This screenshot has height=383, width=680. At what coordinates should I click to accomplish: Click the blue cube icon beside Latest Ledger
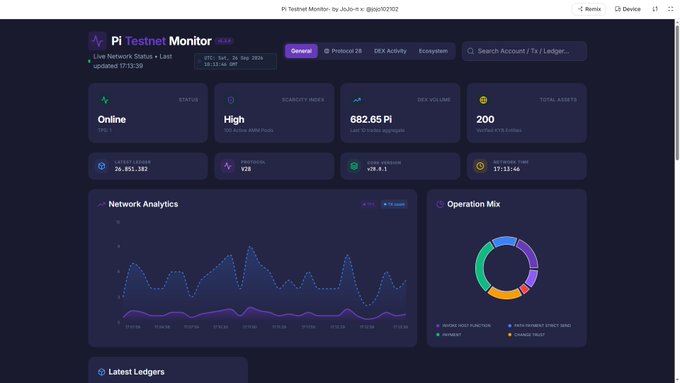[101, 166]
